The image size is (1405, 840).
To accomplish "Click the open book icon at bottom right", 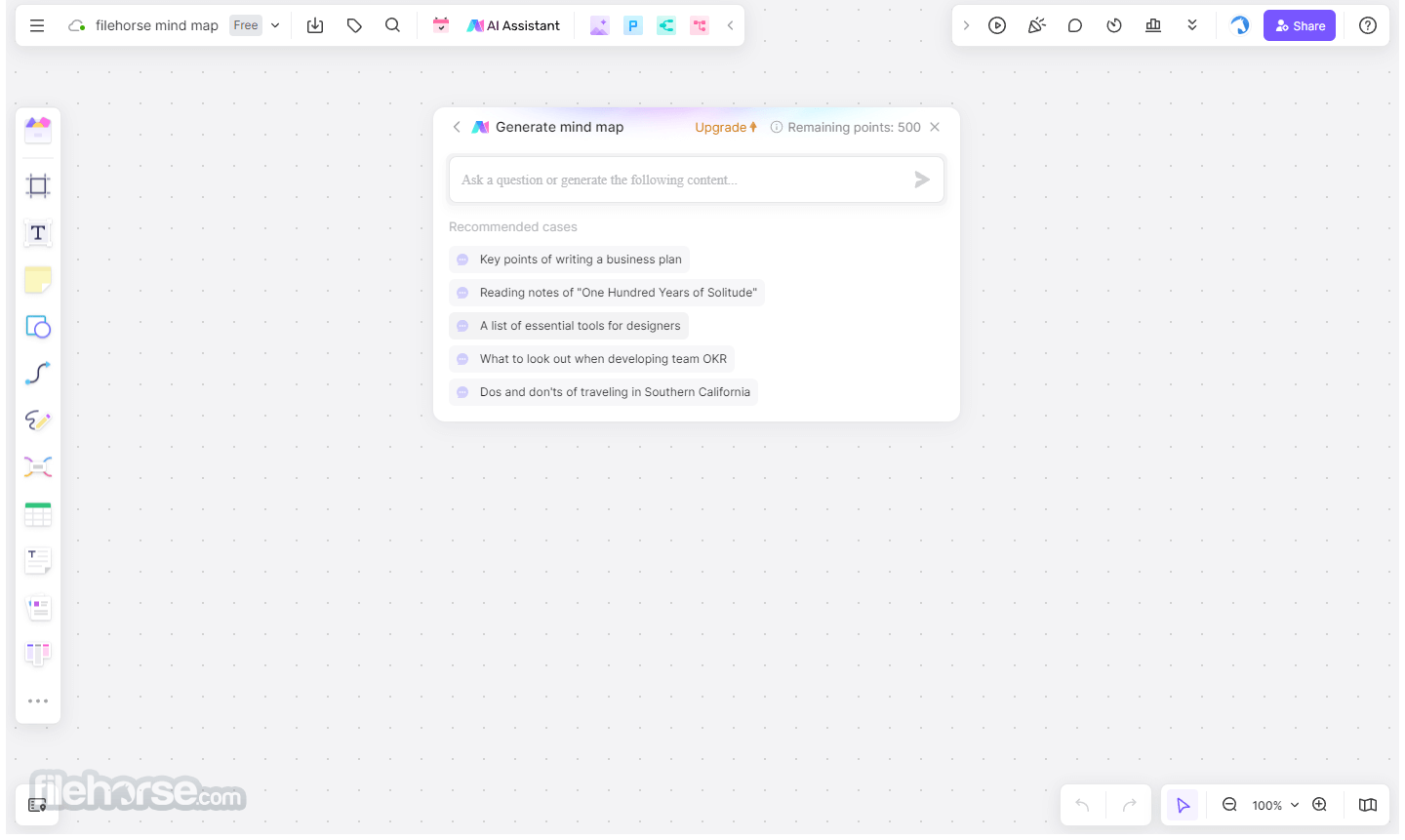I will 1368,805.
